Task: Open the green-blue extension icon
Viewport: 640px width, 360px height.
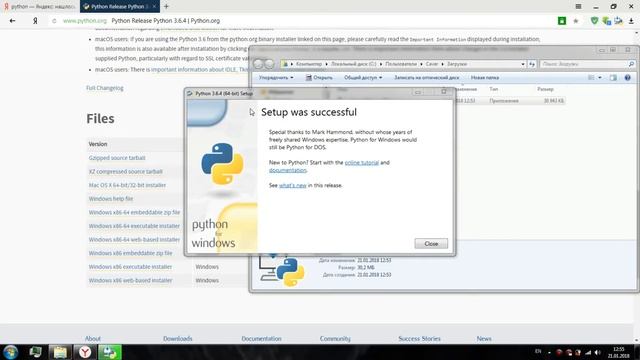Action: point(607,21)
